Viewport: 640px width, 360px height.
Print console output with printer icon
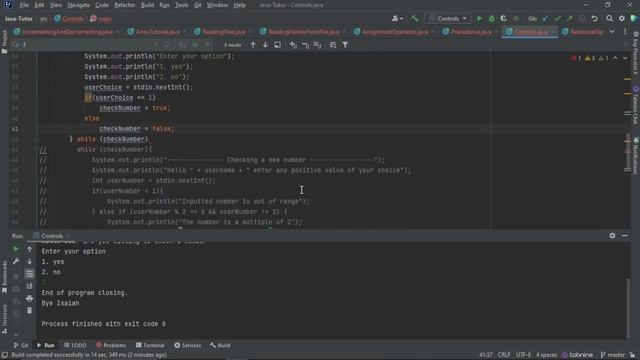tap(29, 298)
